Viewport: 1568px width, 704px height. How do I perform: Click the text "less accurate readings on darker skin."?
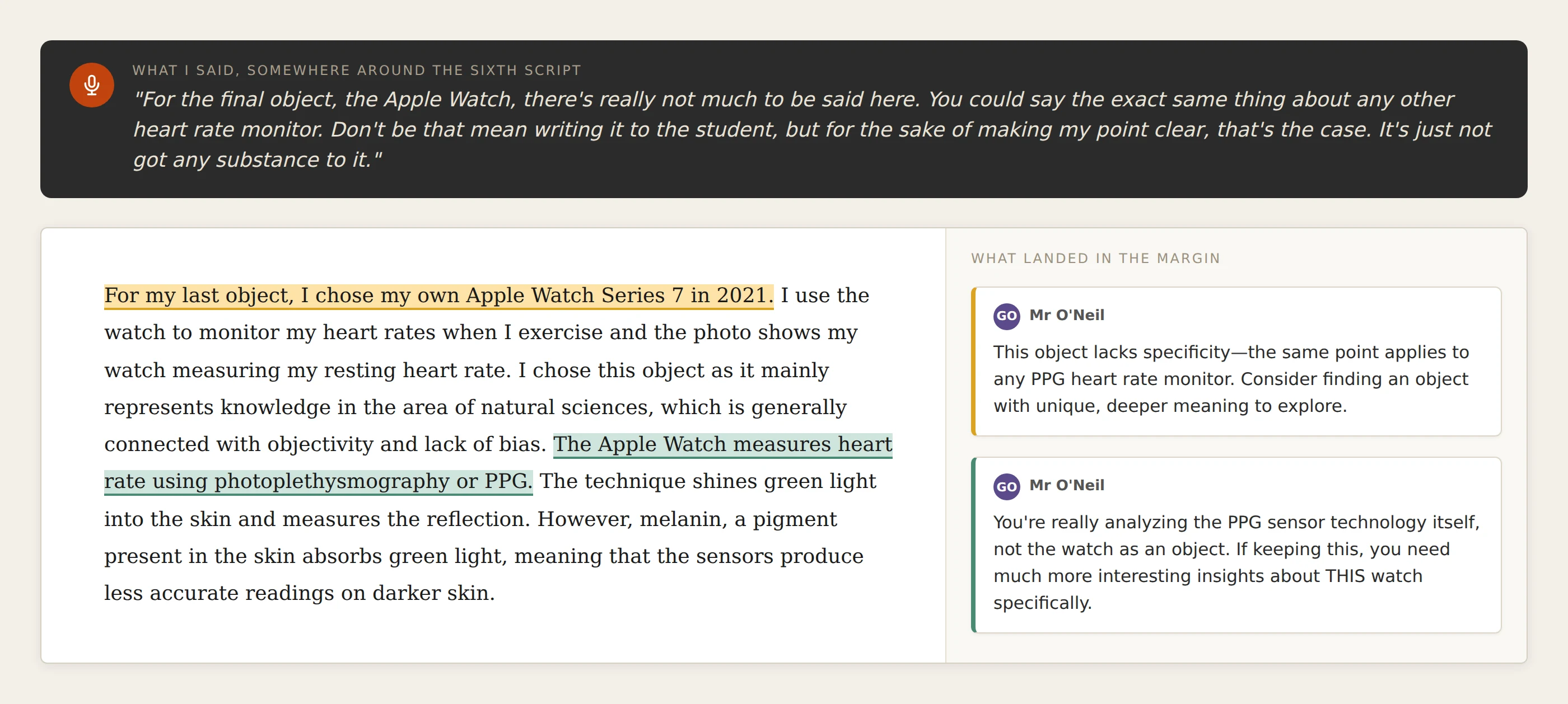point(300,593)
